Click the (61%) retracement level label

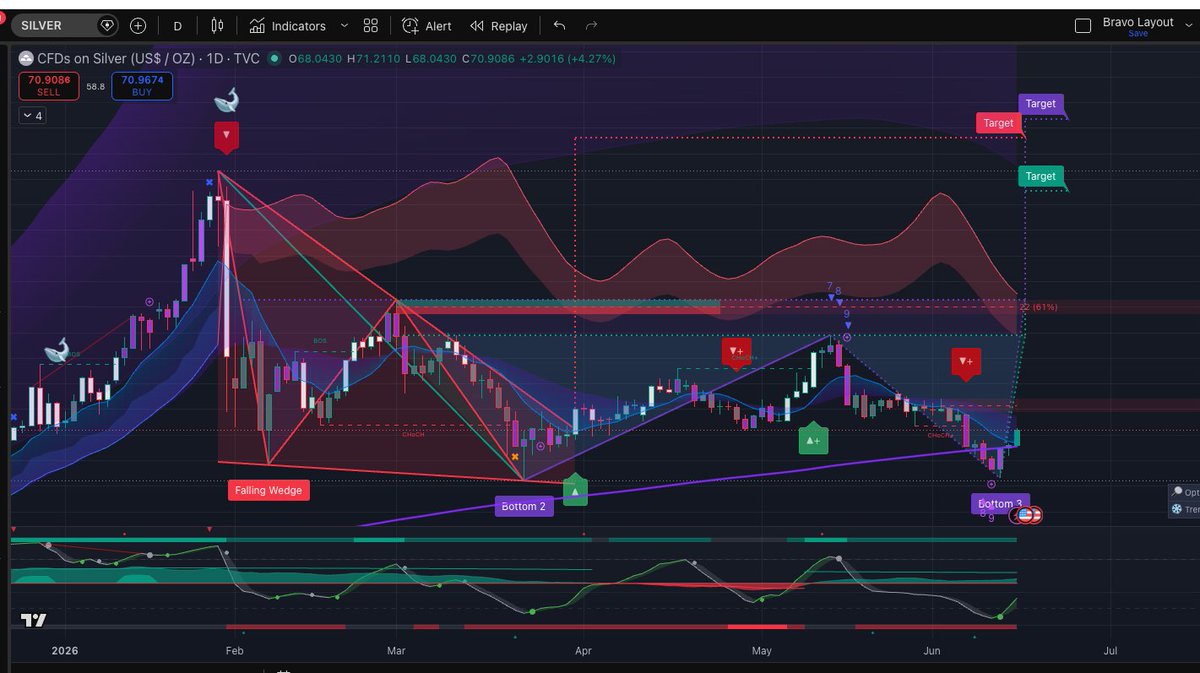(x=1045, y=307)
